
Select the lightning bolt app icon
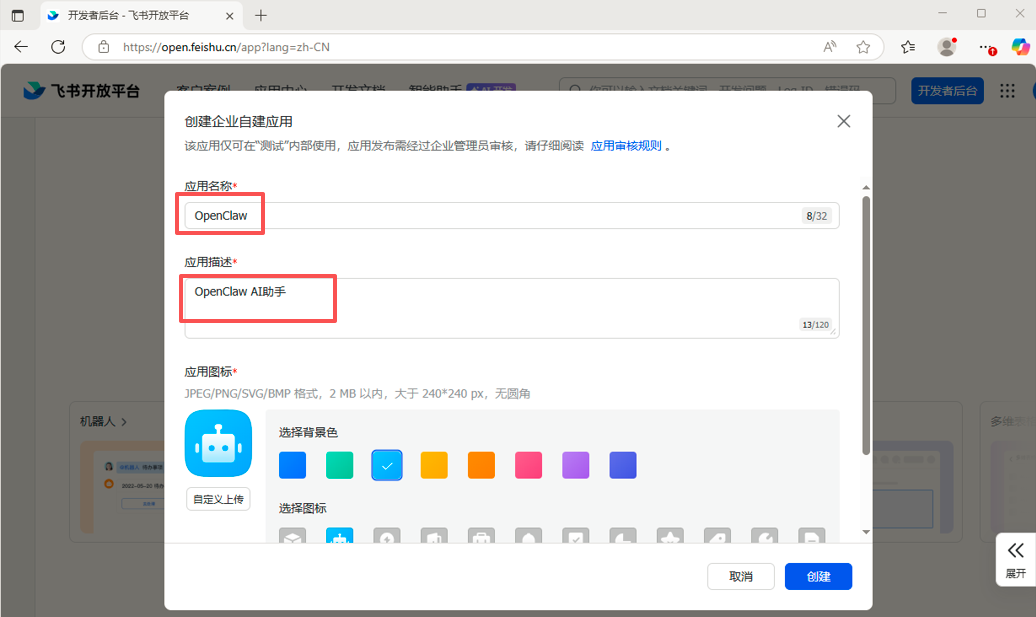pos(386,537)
